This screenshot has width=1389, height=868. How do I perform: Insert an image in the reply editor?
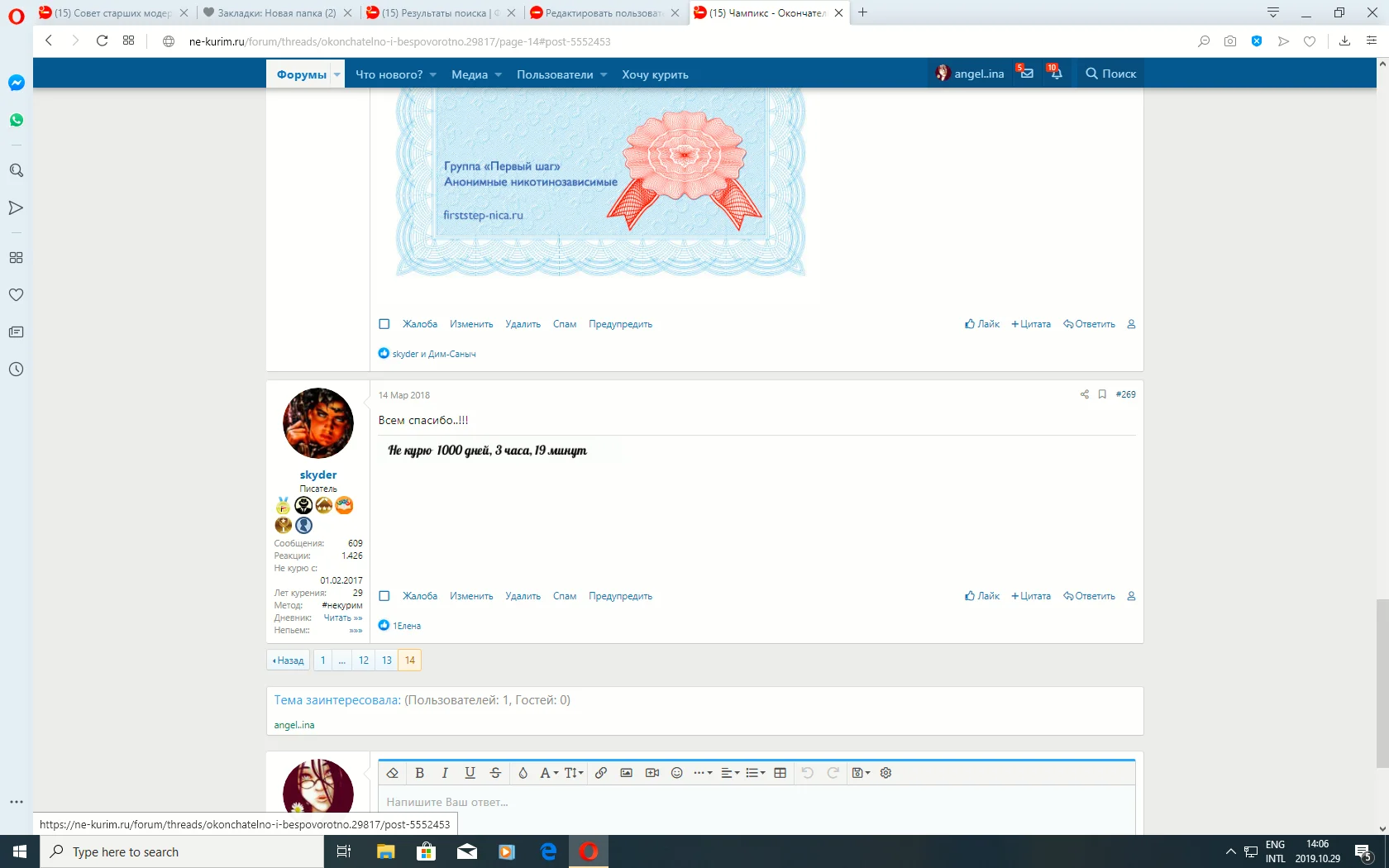(627, 773)
